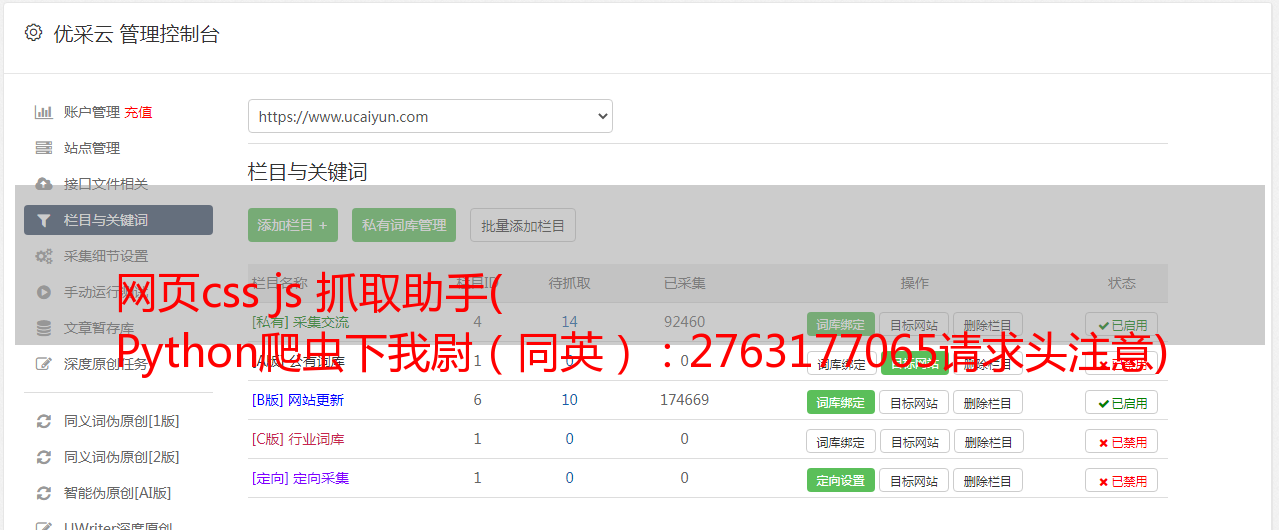
Task: Click the database icon for 文章暂存库
Action: (x=44, y=328)
